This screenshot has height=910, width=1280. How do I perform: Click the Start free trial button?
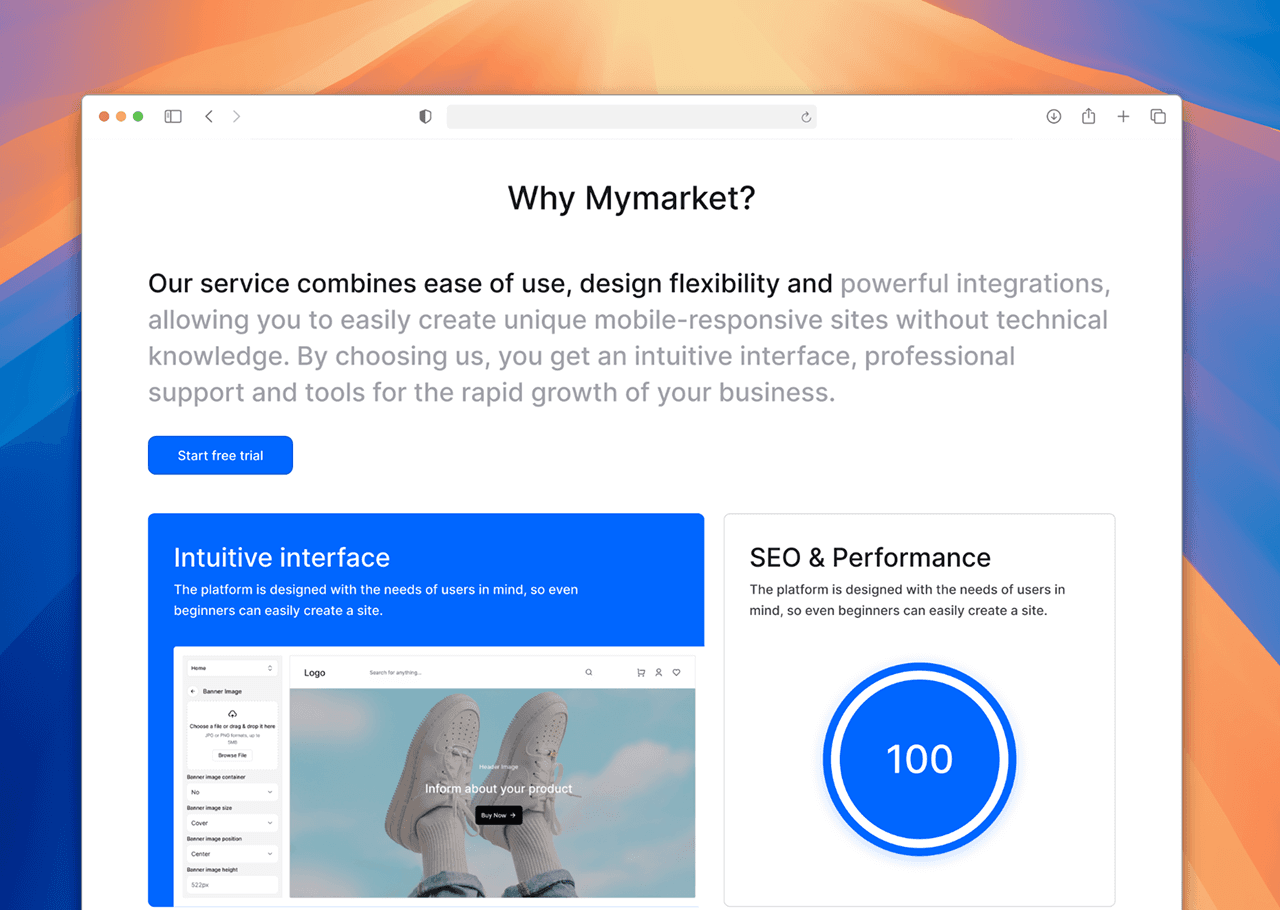coord(220,455)
